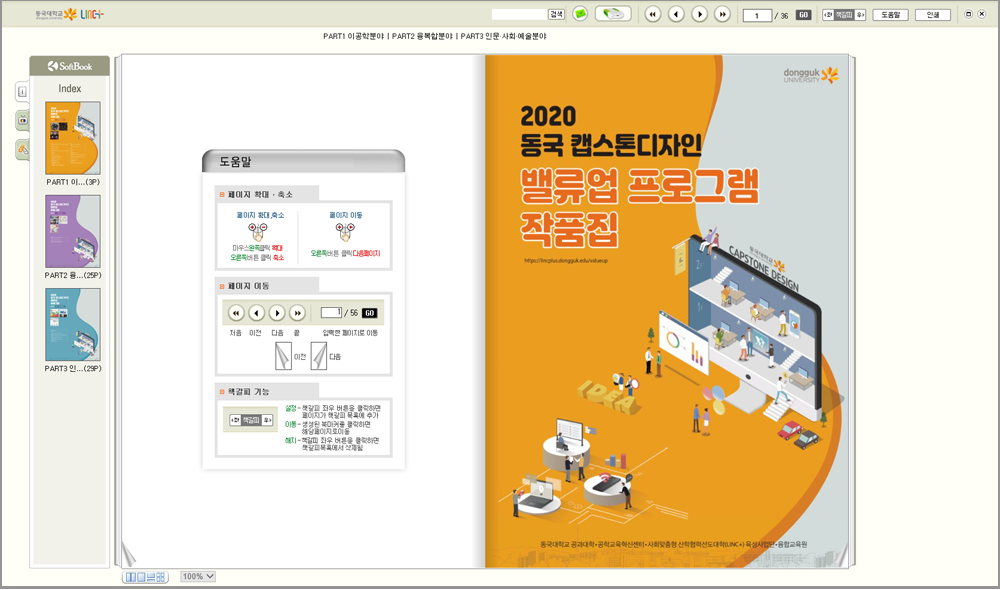
Task: Switch to horizontal split view layout
Action: tap(151, 577)
